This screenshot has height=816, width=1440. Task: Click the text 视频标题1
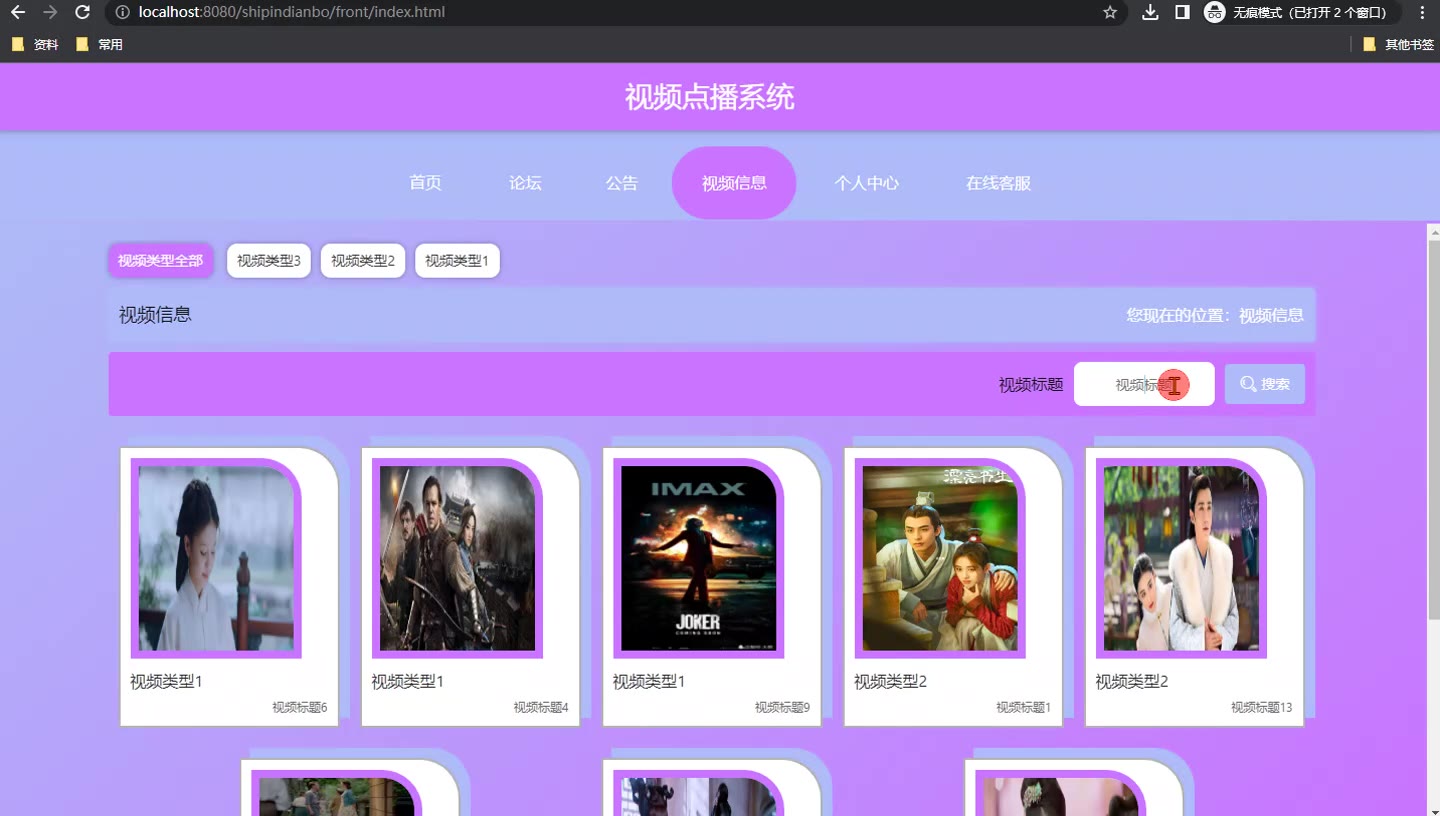1023,707
